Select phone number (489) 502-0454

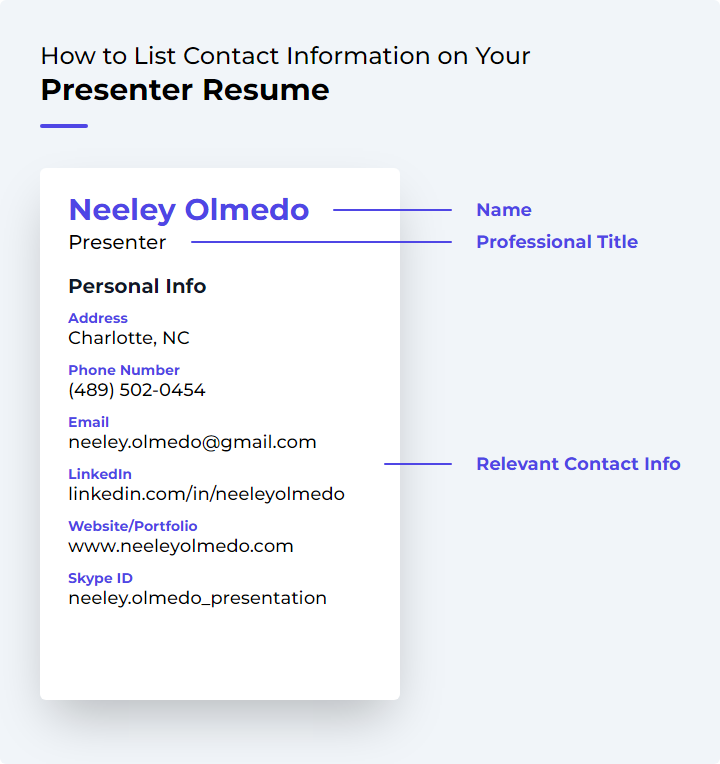pos(137,390)
